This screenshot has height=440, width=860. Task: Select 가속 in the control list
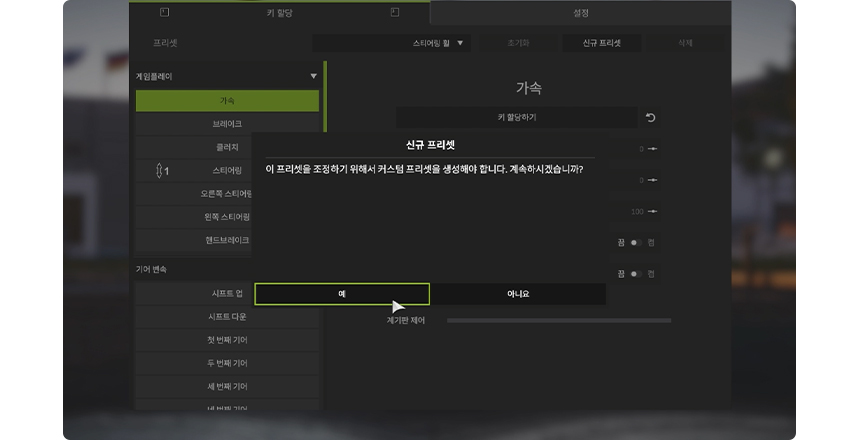[x=227, y=101]
